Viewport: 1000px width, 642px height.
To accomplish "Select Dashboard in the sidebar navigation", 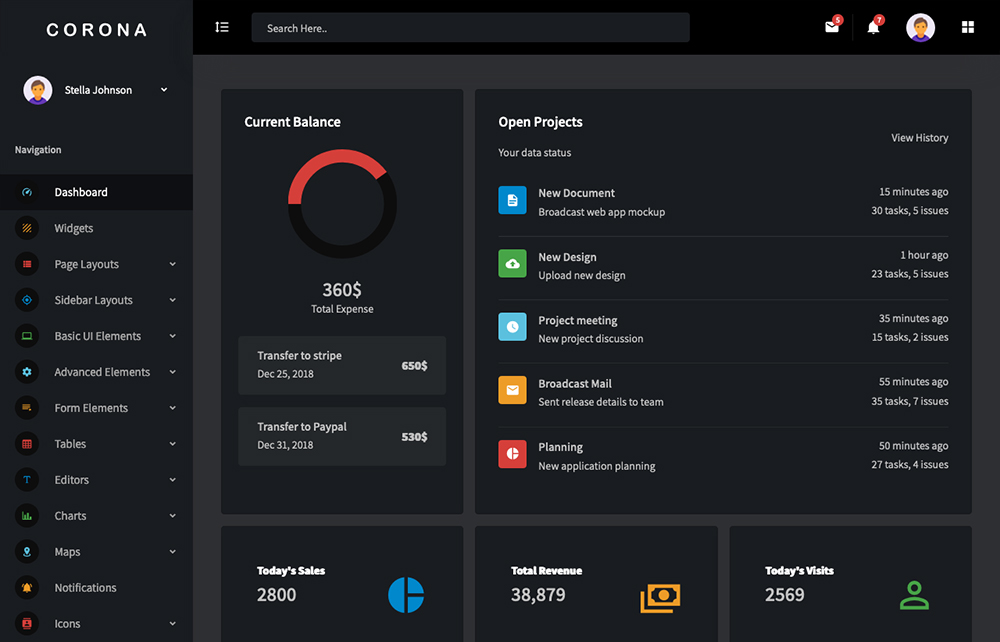I will (81, 192).
